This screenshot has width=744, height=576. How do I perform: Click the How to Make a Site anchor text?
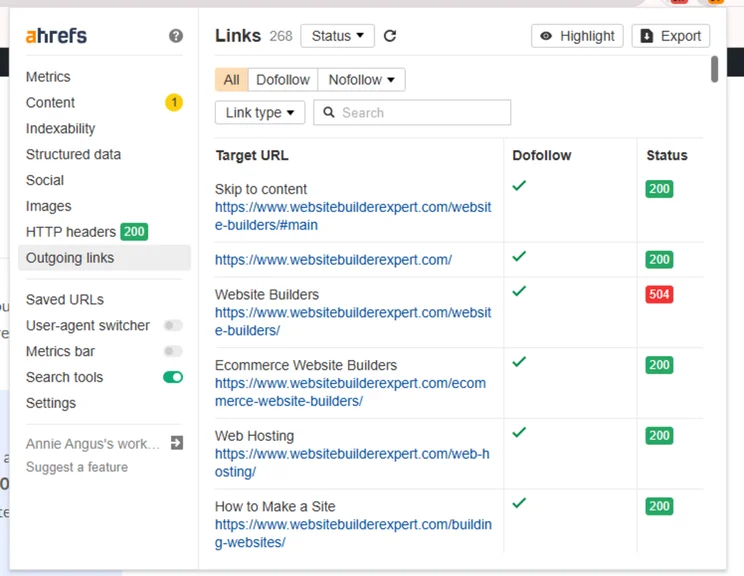click(275, 506)
